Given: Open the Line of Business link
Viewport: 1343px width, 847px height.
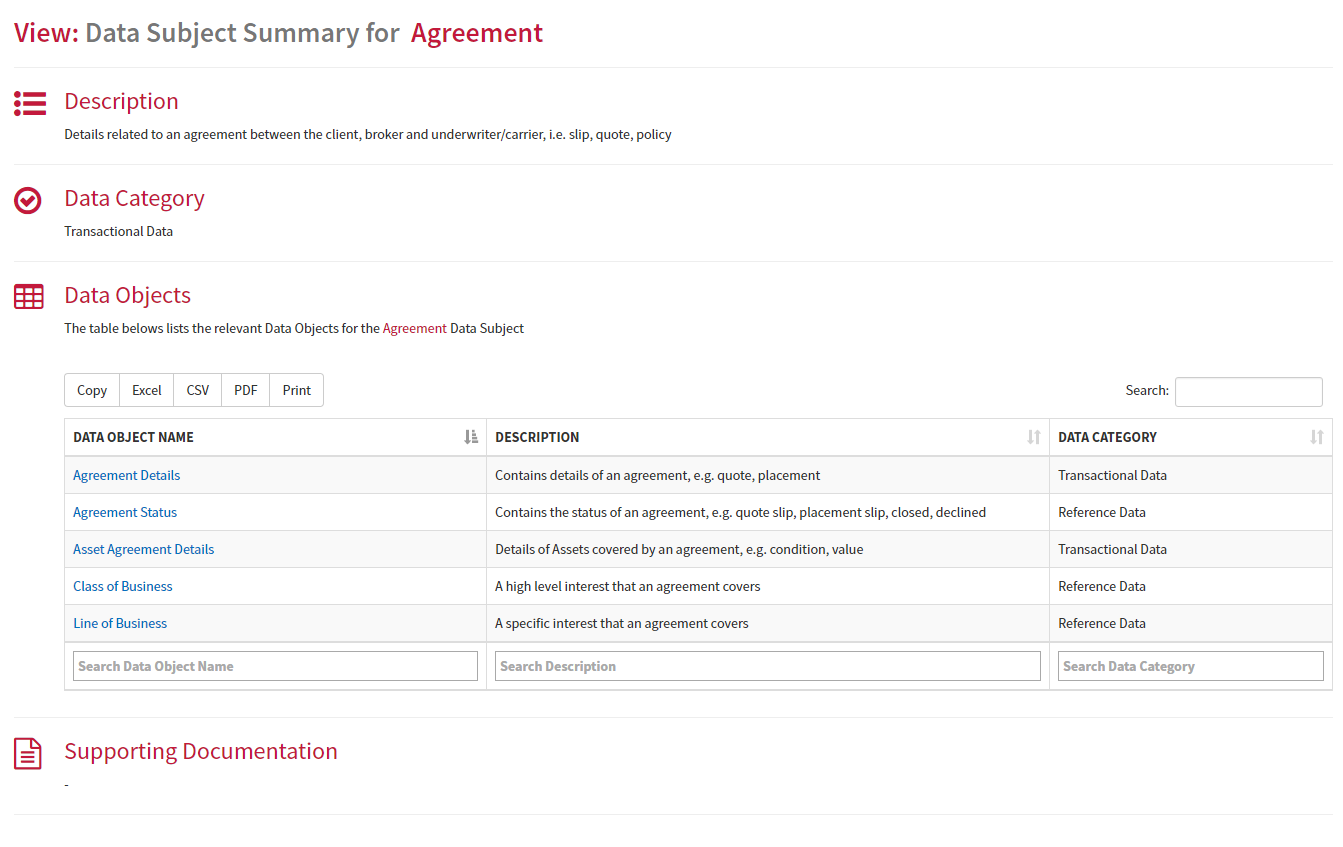Looking at the screenshot, I should click(120, 623).
